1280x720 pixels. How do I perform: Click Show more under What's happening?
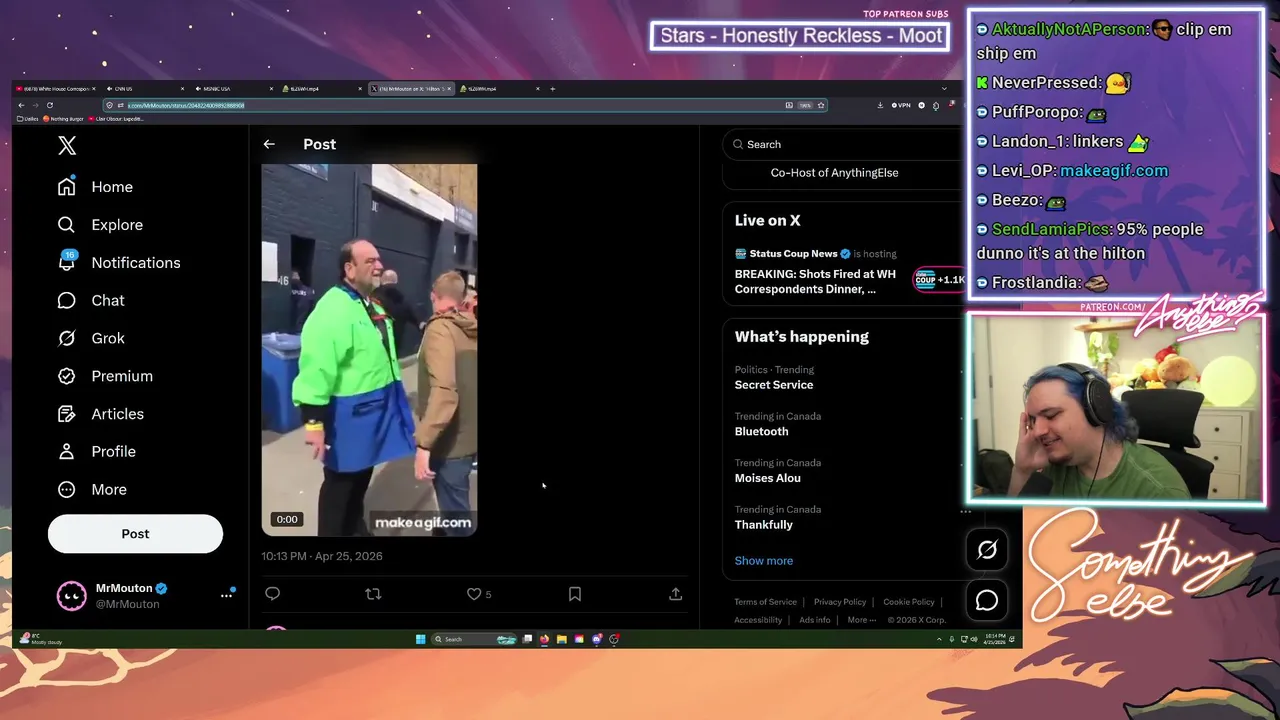click(x=764, y=561)
